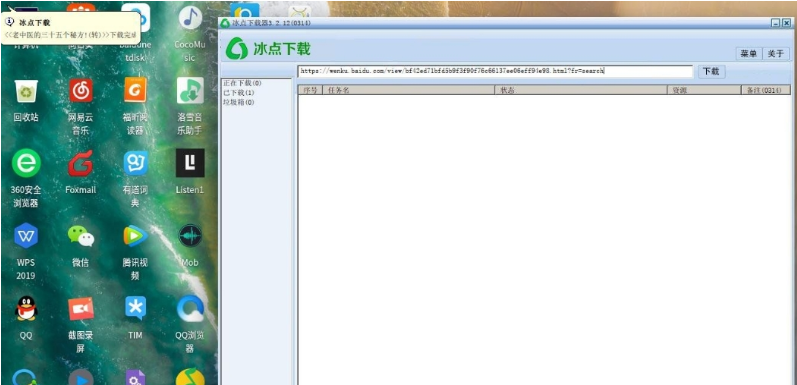Open the 菜单 menu button
Image resolution: width=797 pixels, height=385 pixels.
tap(749, 54)
